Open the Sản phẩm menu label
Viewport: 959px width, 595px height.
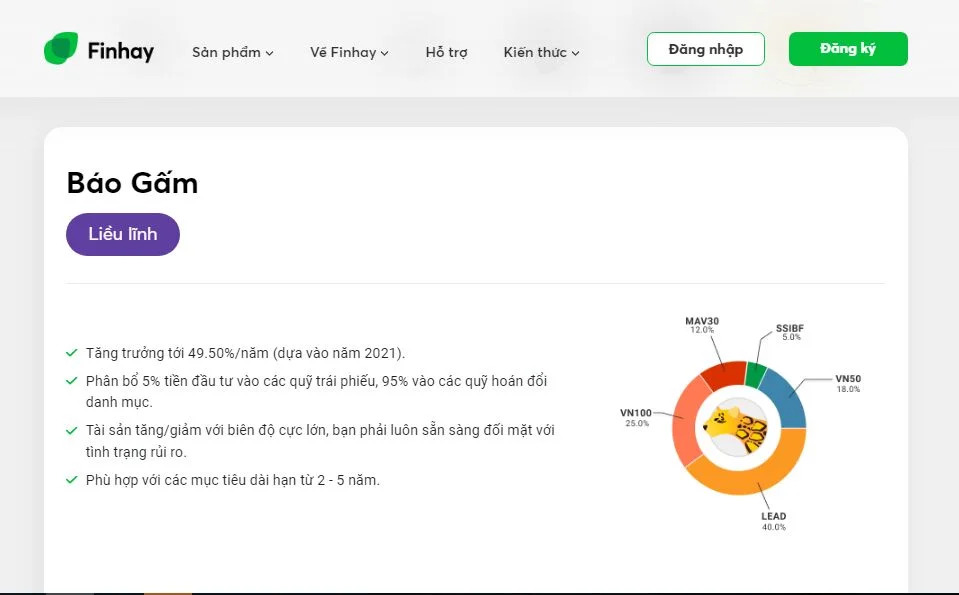coord(226,53)
